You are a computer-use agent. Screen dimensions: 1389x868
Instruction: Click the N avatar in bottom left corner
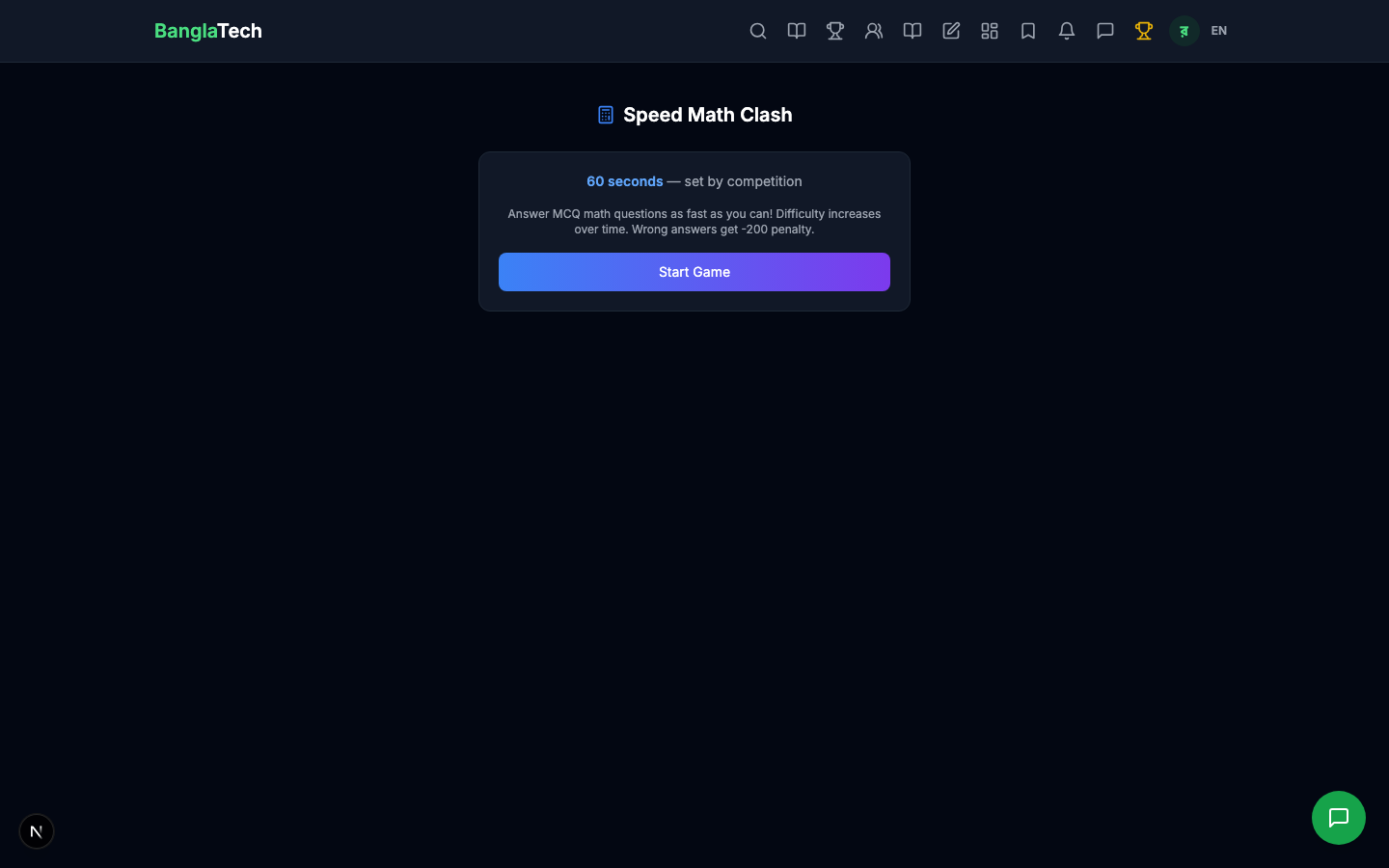37,831
